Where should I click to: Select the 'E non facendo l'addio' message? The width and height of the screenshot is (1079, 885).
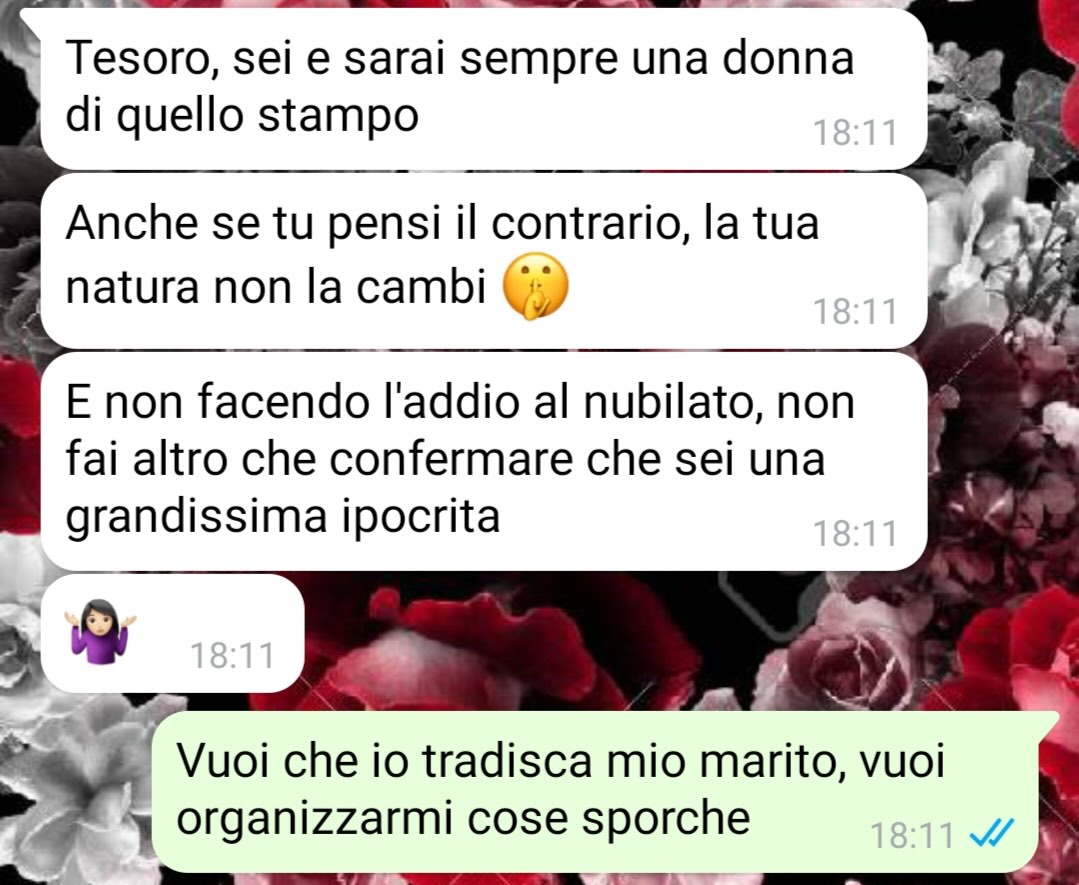point(484,462)
